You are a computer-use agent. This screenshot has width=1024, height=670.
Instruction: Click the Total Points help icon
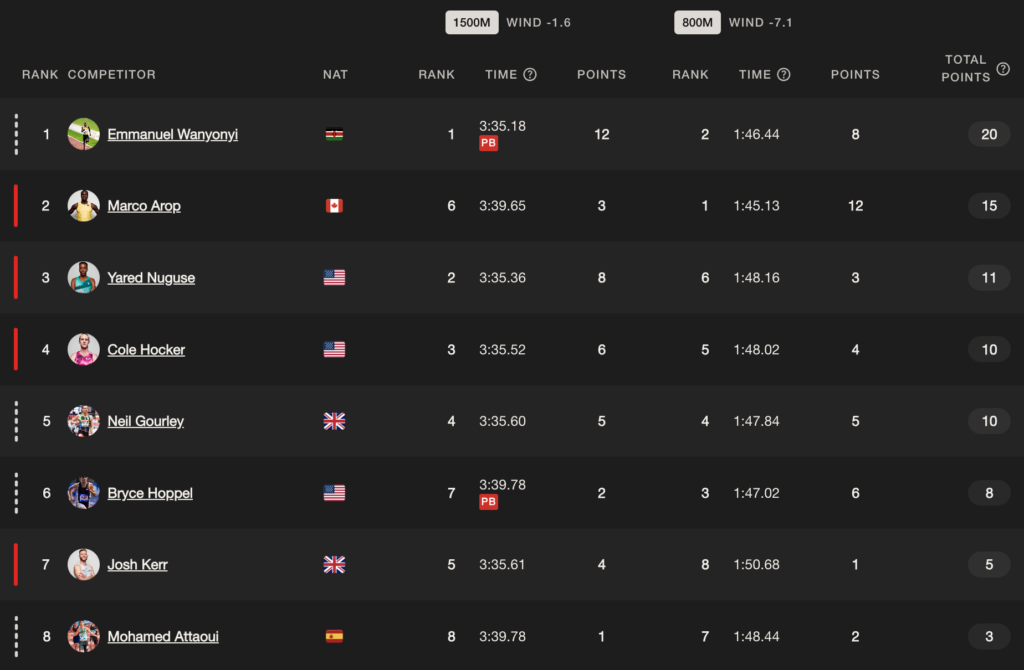point(1003,69)
